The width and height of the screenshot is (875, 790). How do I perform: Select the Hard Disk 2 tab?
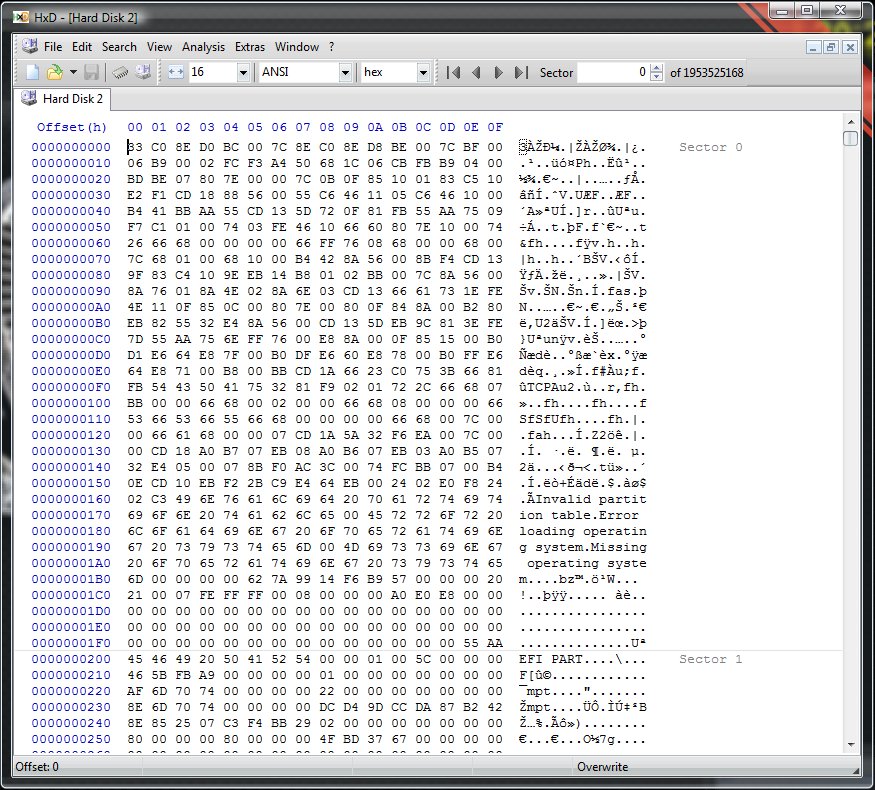(x=62, y=99)
